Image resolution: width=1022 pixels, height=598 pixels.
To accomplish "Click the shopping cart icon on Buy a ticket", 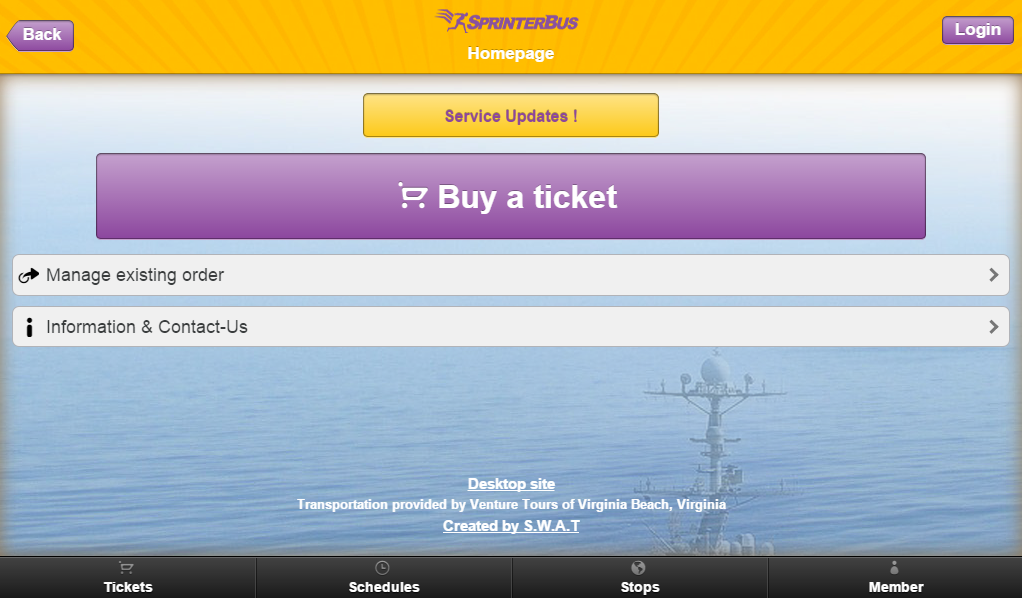I will (x=413, y=196).
